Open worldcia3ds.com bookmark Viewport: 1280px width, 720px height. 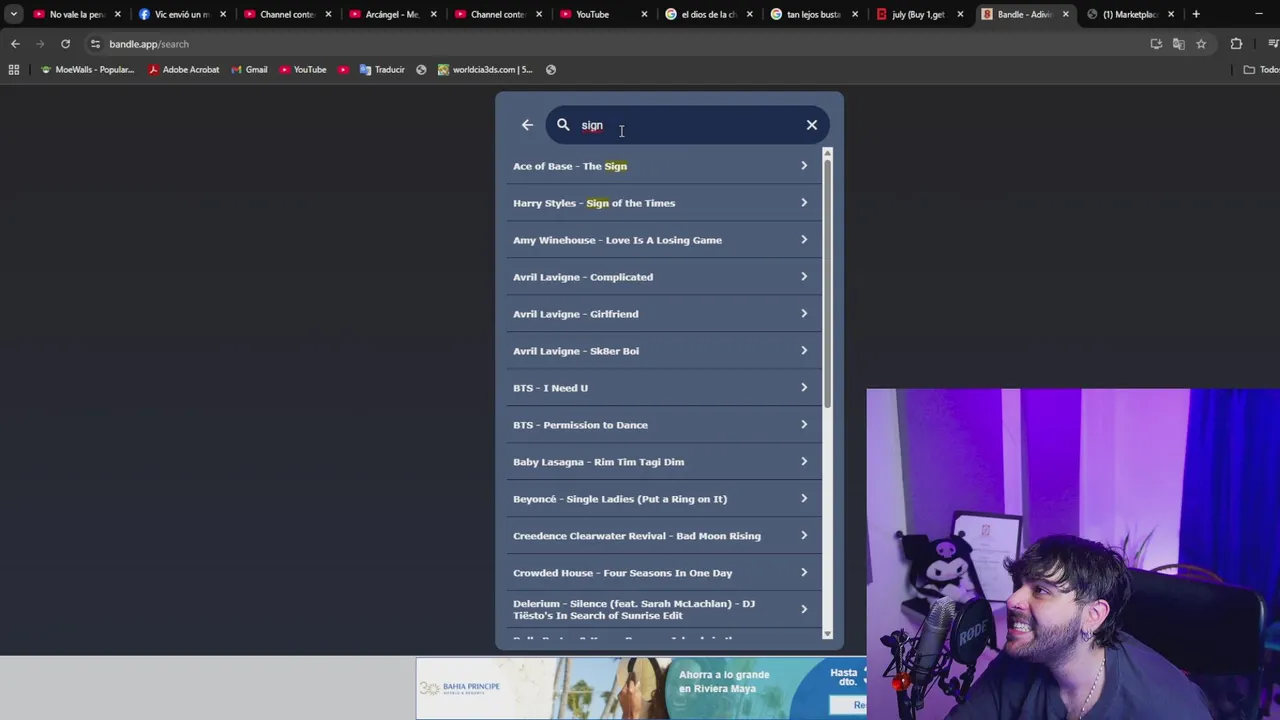coord(485,70)
